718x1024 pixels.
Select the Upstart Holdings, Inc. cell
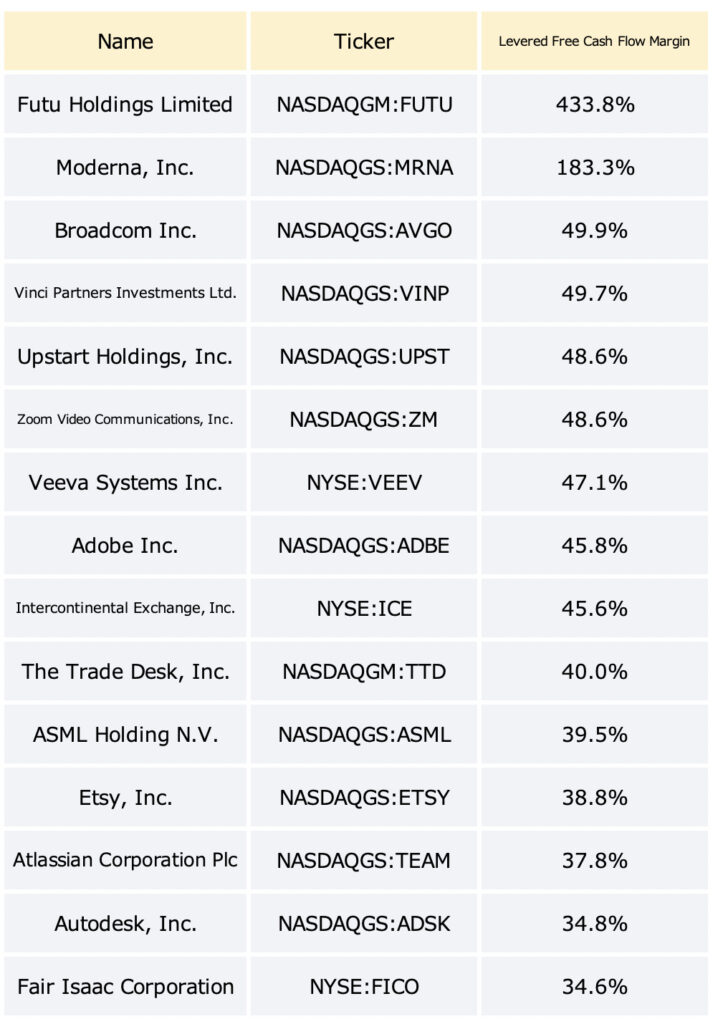pos(125,356)
